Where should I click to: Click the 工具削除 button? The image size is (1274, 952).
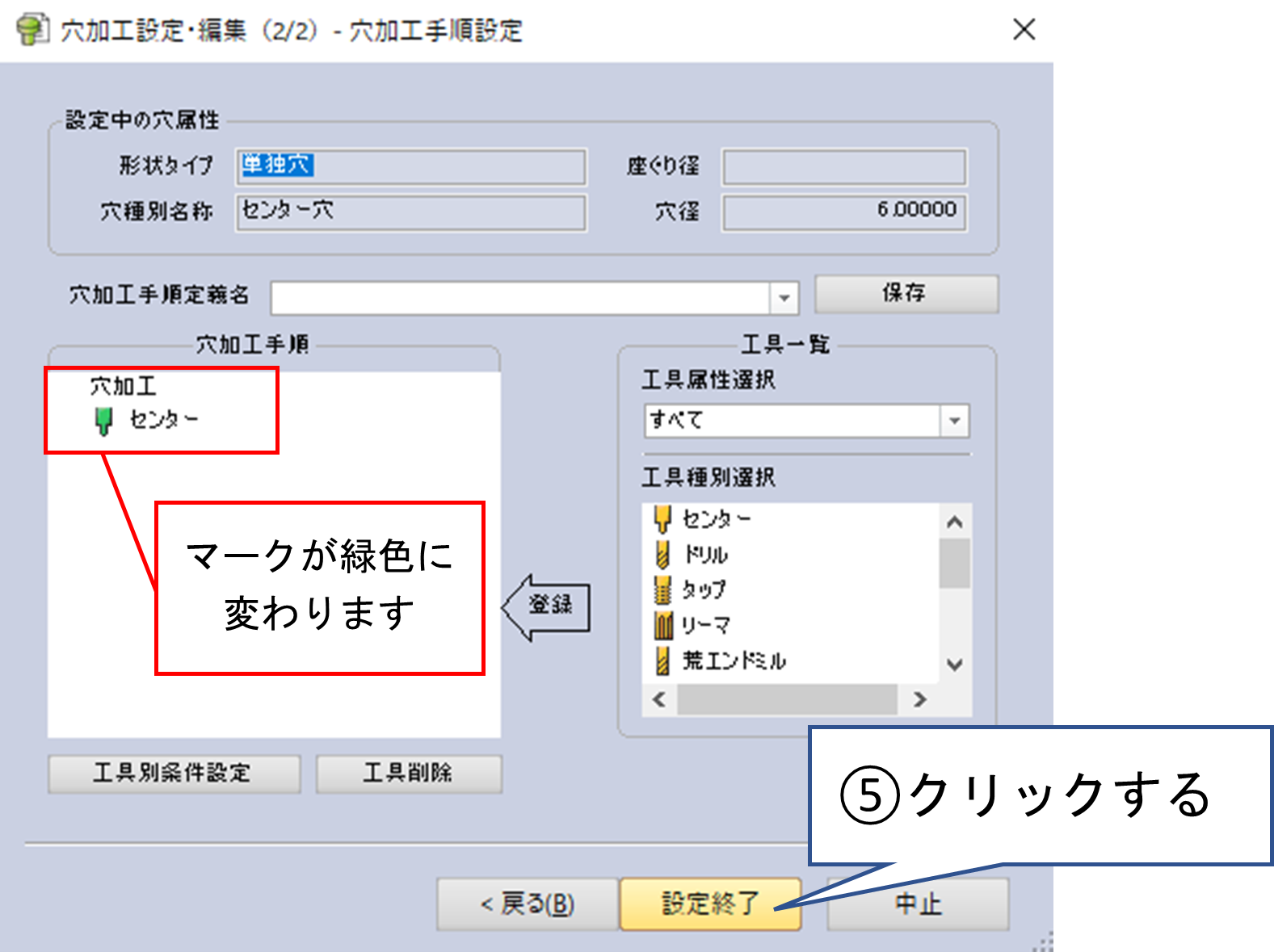[409, 774]
